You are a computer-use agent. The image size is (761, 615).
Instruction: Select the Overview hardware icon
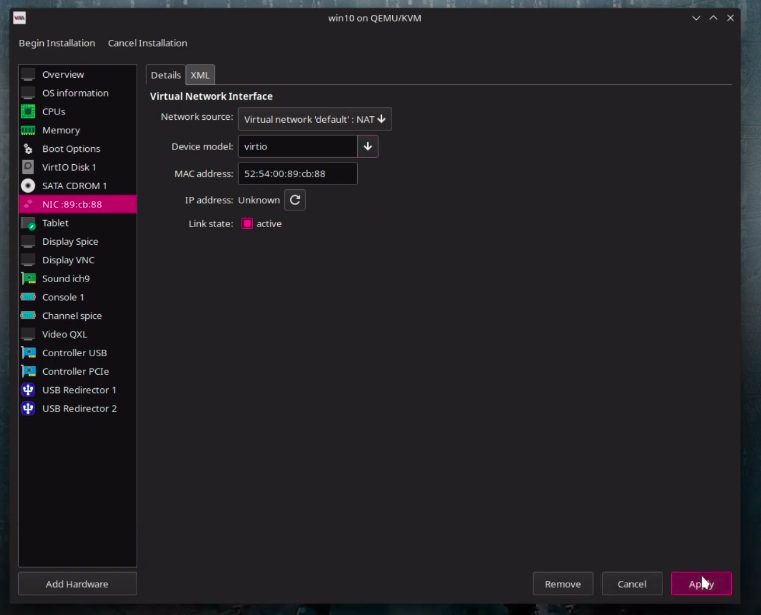click(x=28, y=75)
